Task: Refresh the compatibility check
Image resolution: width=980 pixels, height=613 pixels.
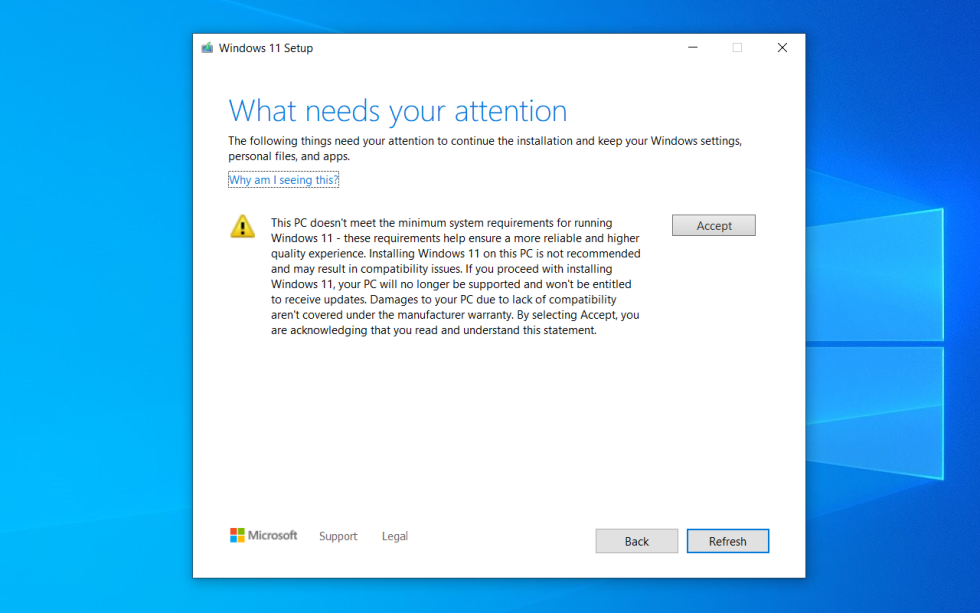Action: (728, 541)
